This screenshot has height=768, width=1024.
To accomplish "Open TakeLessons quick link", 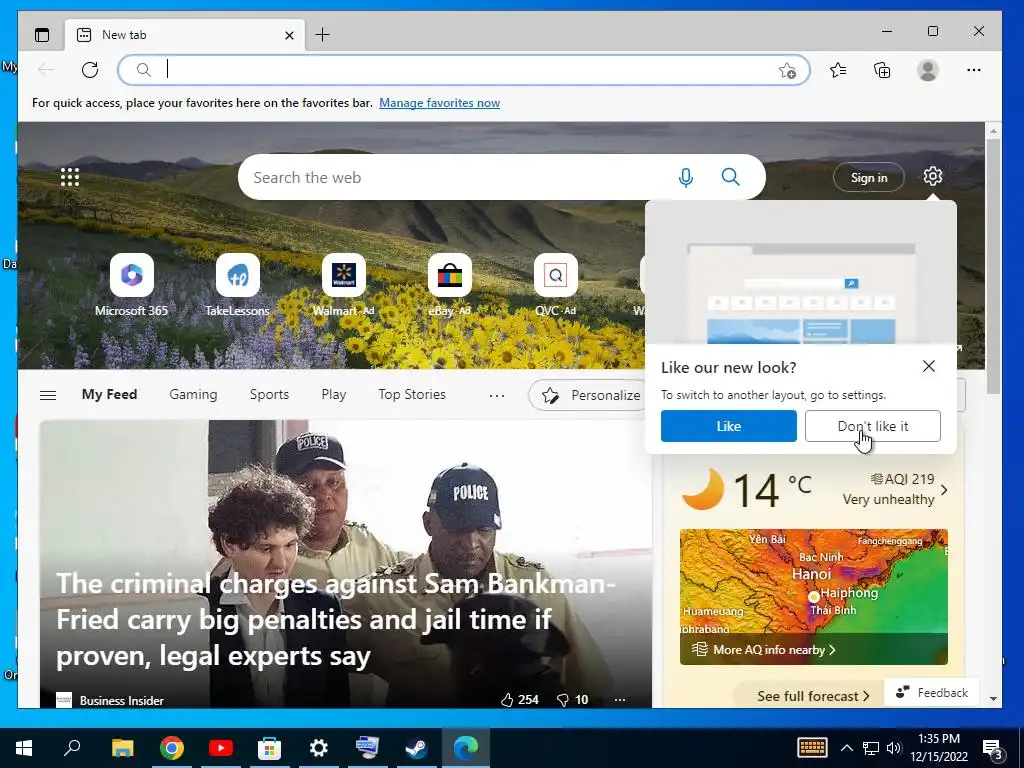I will click(x=238, y=285).
